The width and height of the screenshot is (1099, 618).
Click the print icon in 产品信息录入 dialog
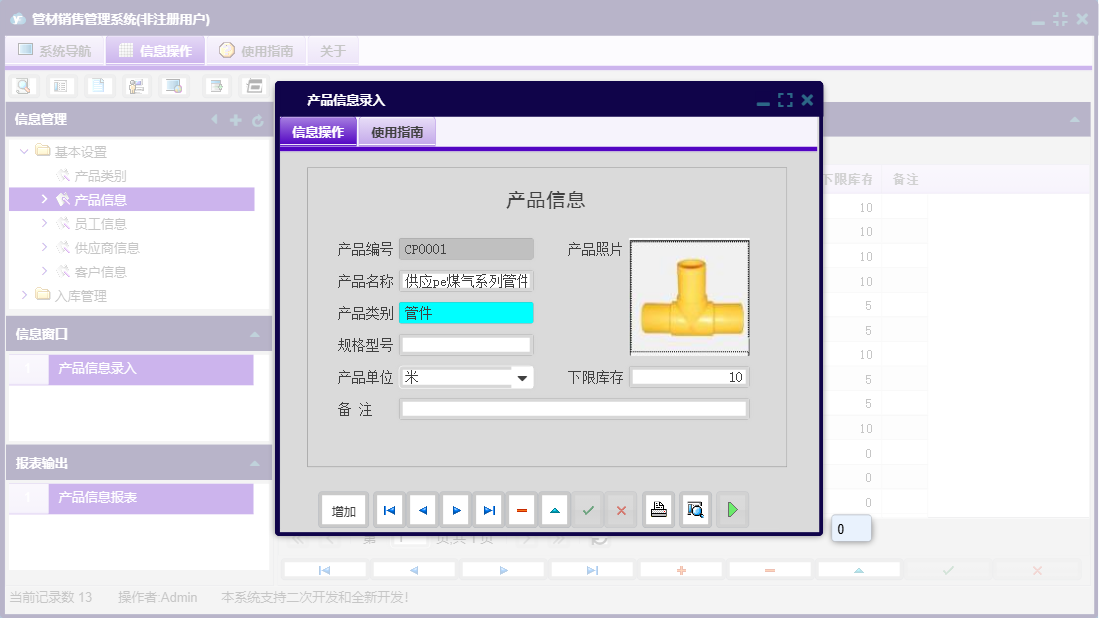pos(658,509)
